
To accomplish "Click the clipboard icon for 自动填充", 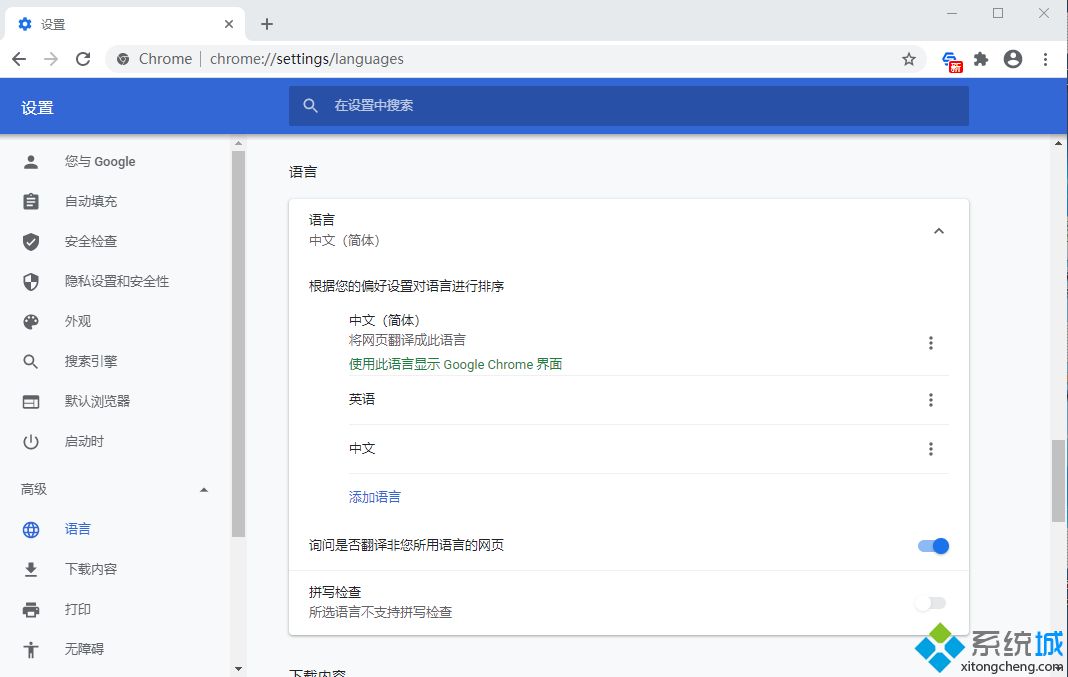I will [31, 202].
